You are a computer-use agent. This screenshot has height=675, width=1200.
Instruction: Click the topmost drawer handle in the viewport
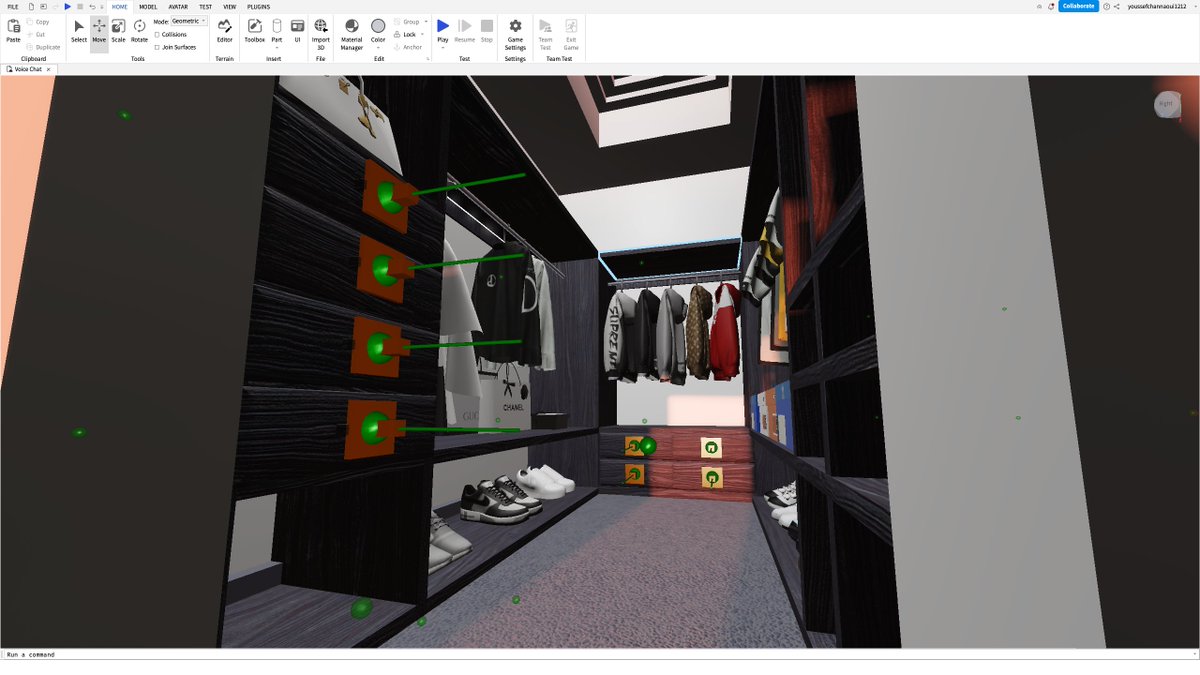click(x=388, y=194)
